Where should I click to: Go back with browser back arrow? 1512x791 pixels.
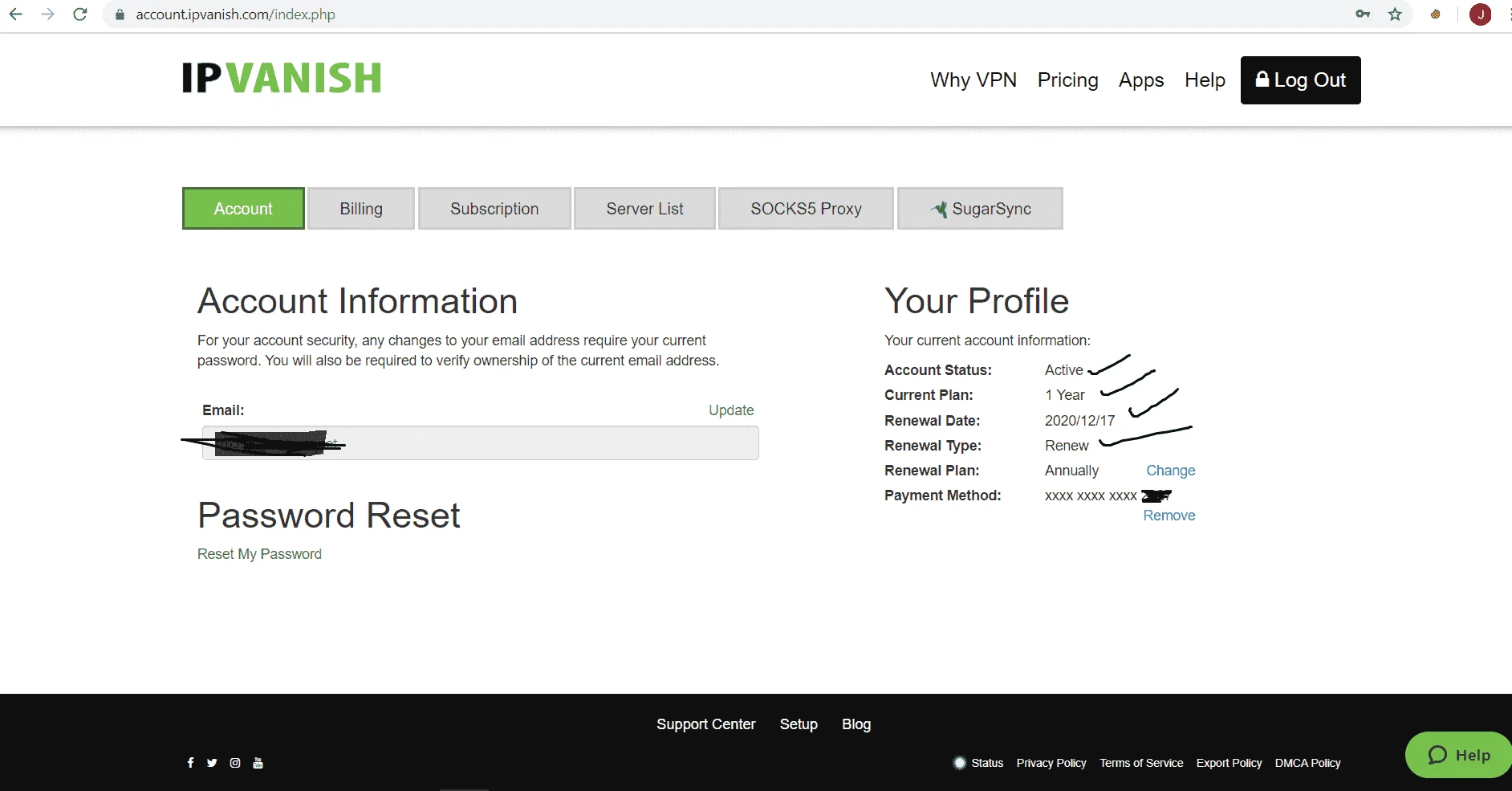(x=15, y=14)
